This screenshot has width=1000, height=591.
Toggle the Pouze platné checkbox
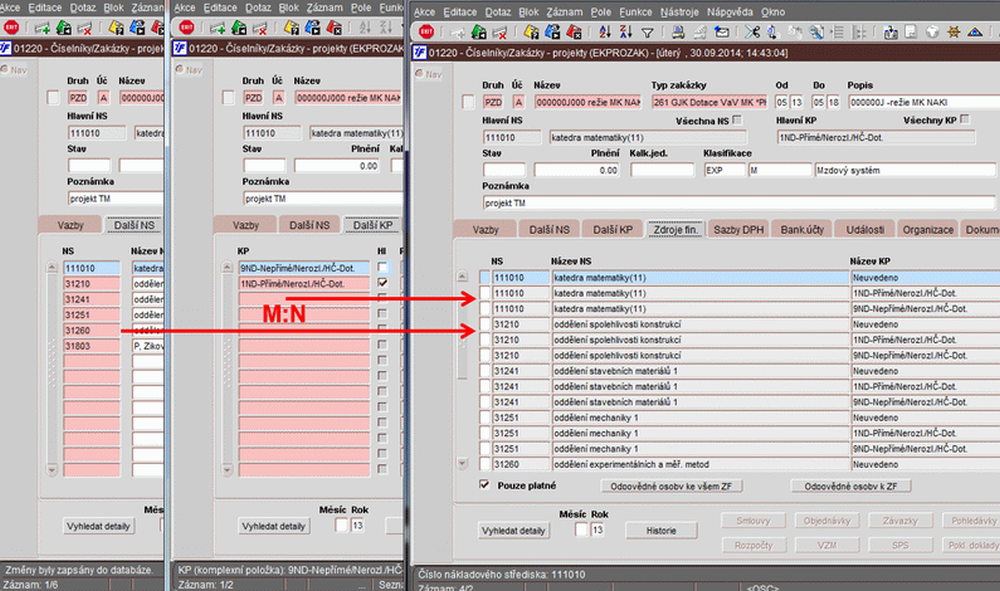tap(484, 485)
